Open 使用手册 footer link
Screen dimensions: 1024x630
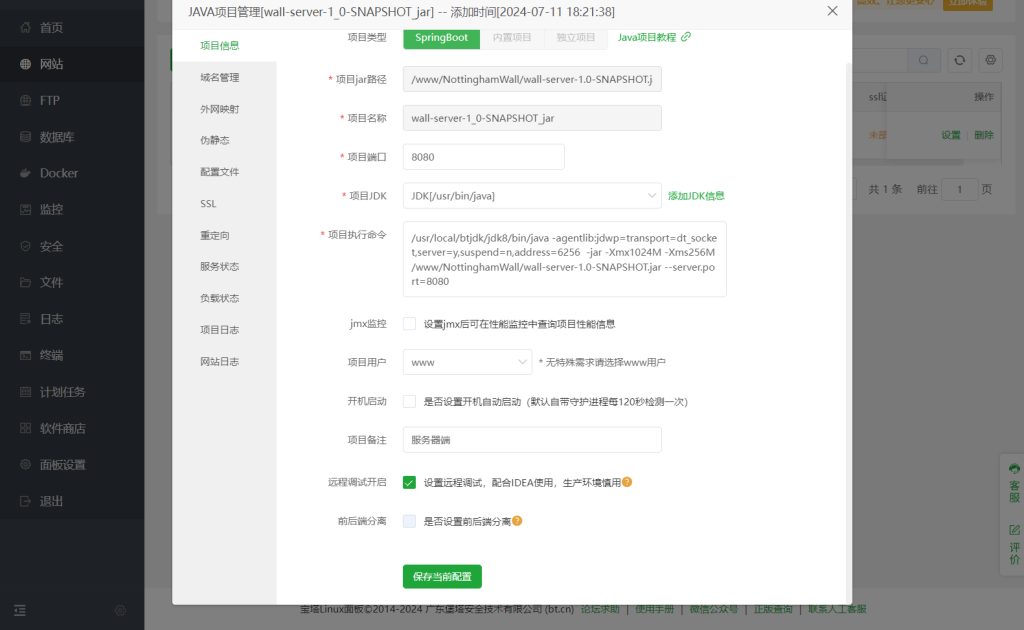[654, 609]
